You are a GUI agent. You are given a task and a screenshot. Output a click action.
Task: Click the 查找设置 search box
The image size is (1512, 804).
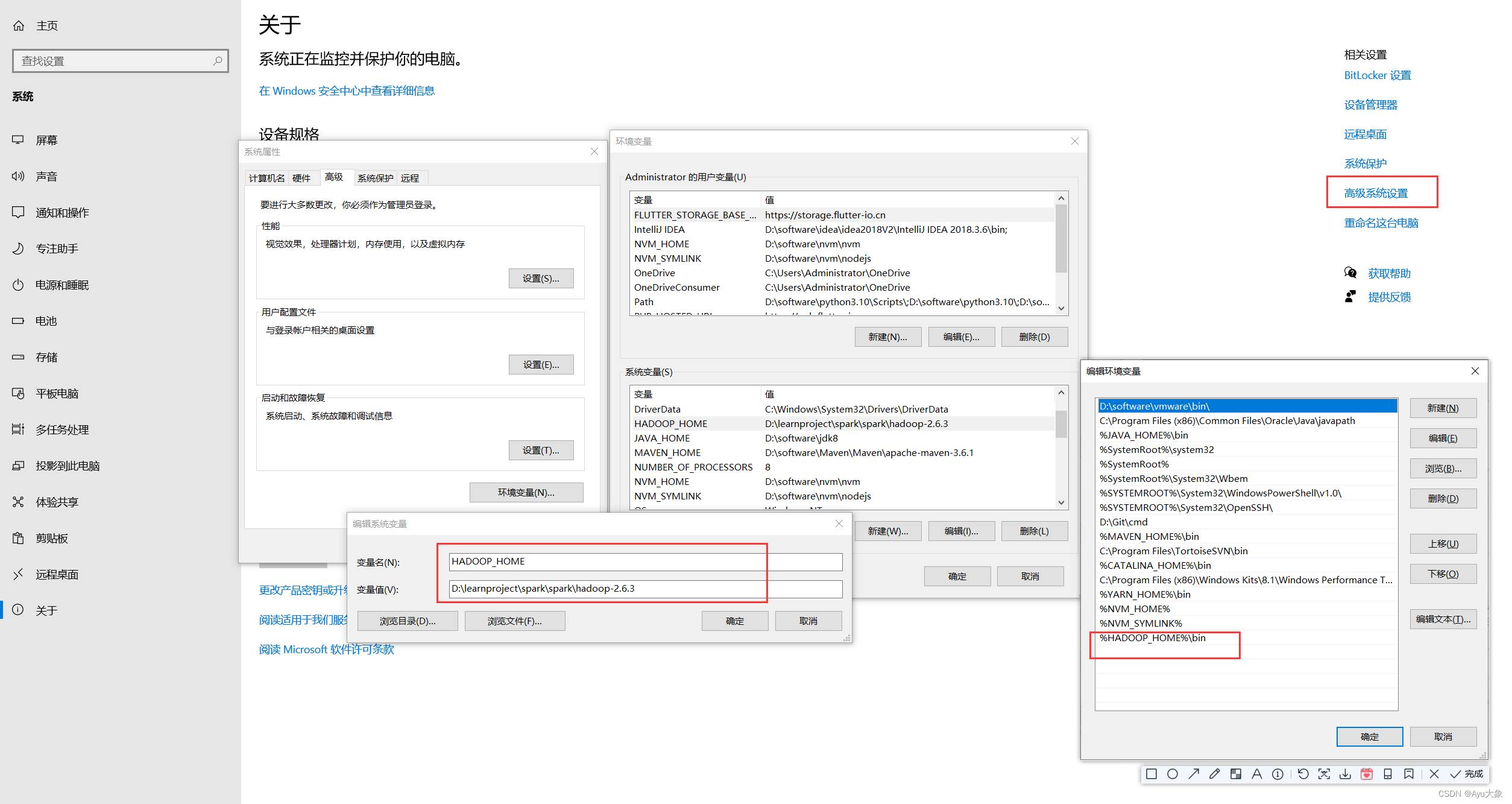pyautogui.click(x=120, y=61)
